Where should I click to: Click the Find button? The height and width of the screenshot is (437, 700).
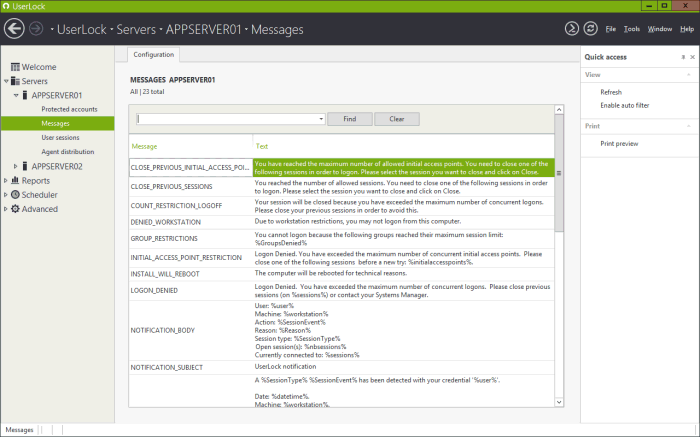(x=350, y=119)
